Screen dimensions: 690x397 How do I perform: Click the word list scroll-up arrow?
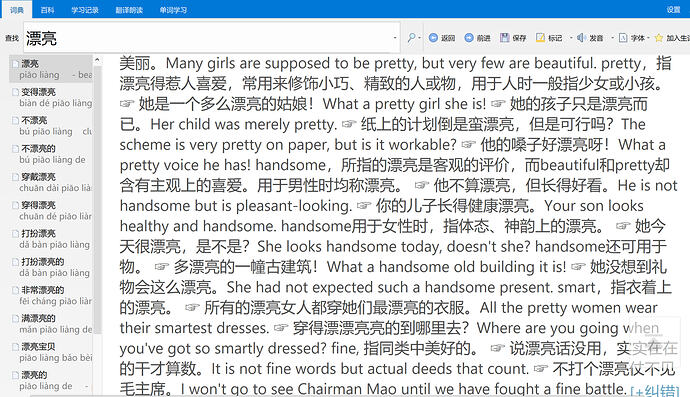pyautogui.click(x=97, y=59)
